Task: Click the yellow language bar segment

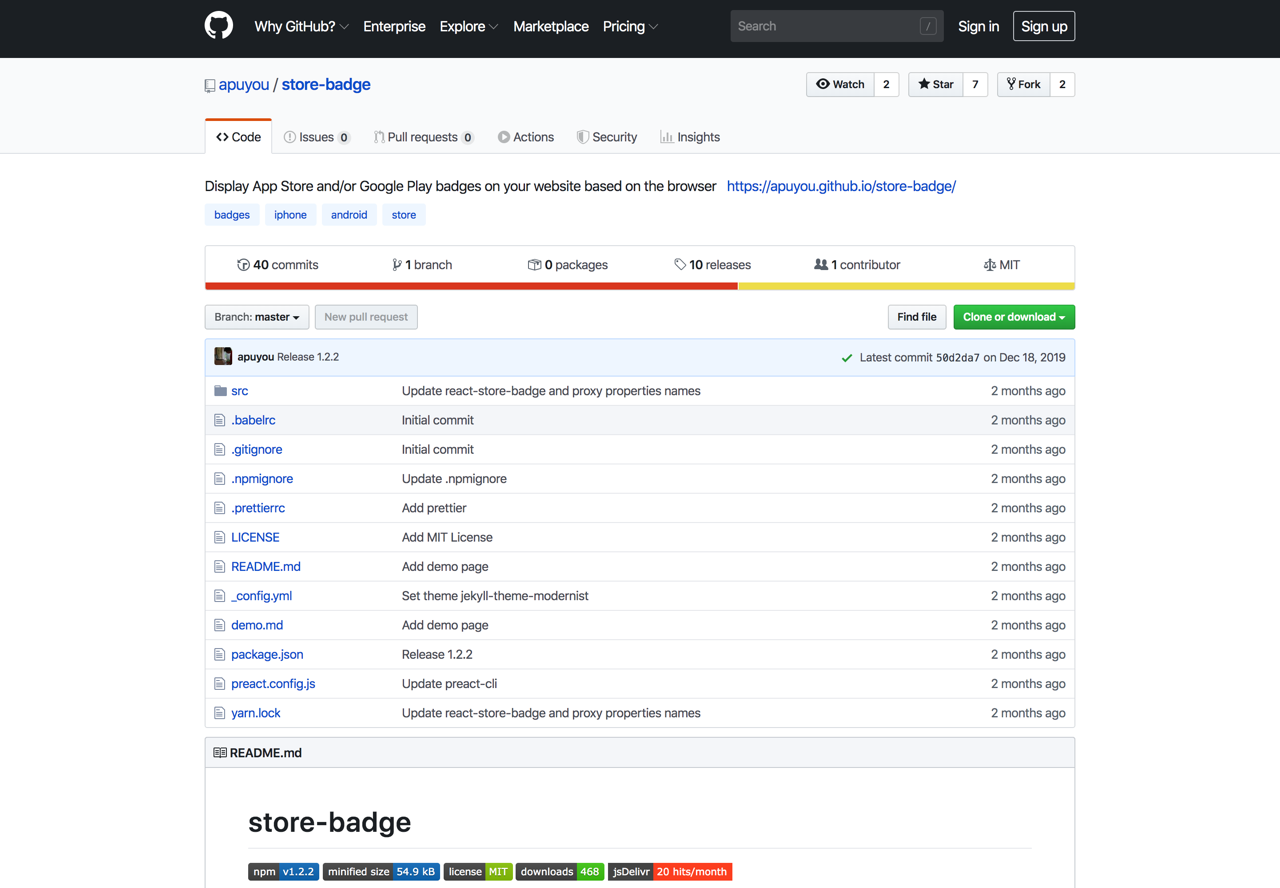Action: click(x=906, y=286)
